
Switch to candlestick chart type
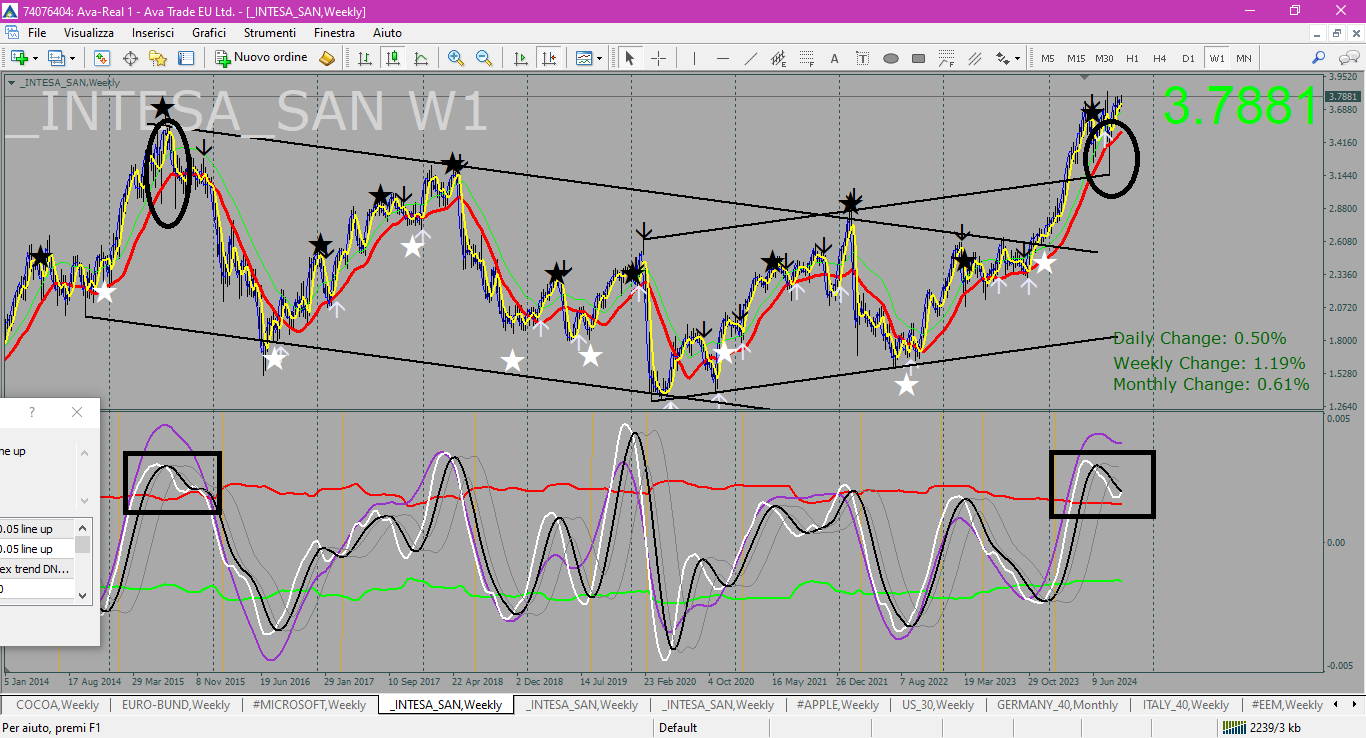point(393,58)
